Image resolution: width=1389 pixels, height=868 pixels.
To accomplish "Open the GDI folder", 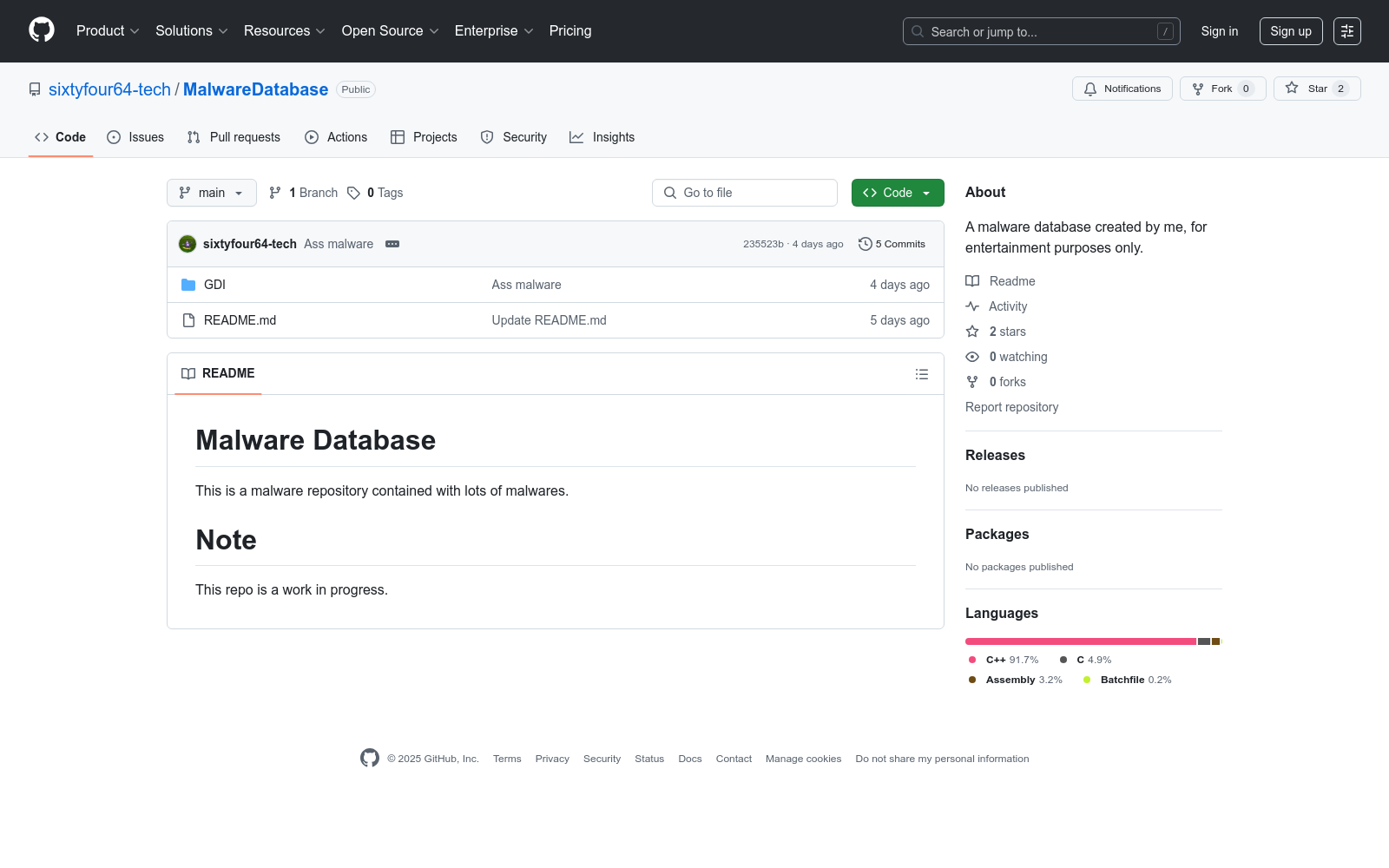I will [x=214, y=285].
